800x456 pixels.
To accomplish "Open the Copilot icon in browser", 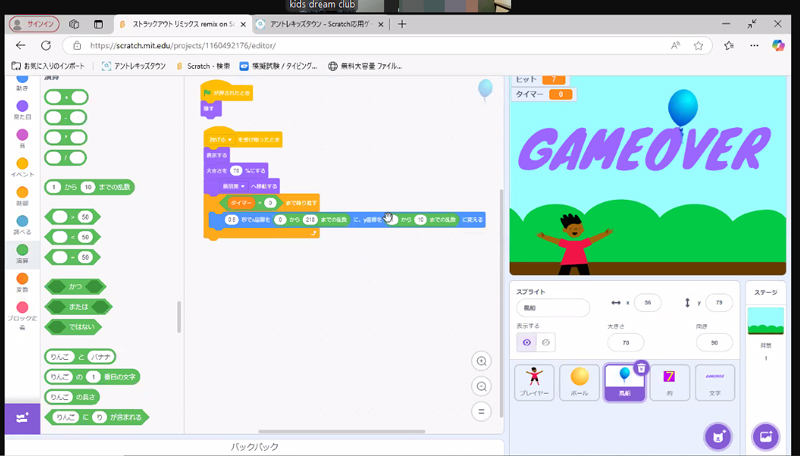I will pos(778,45).
